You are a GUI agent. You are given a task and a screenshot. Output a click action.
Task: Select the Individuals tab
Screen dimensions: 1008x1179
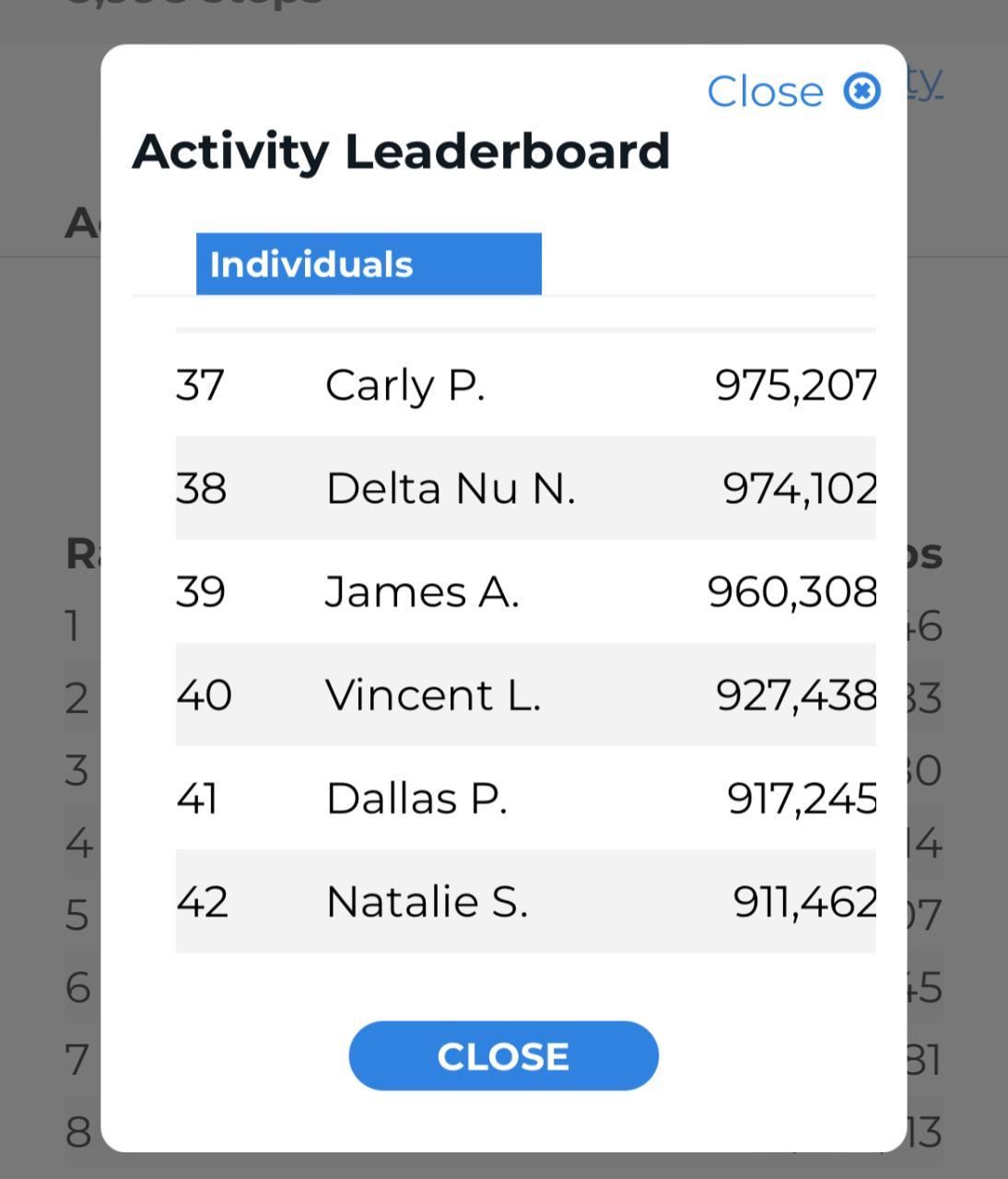[x=369, y=264]
